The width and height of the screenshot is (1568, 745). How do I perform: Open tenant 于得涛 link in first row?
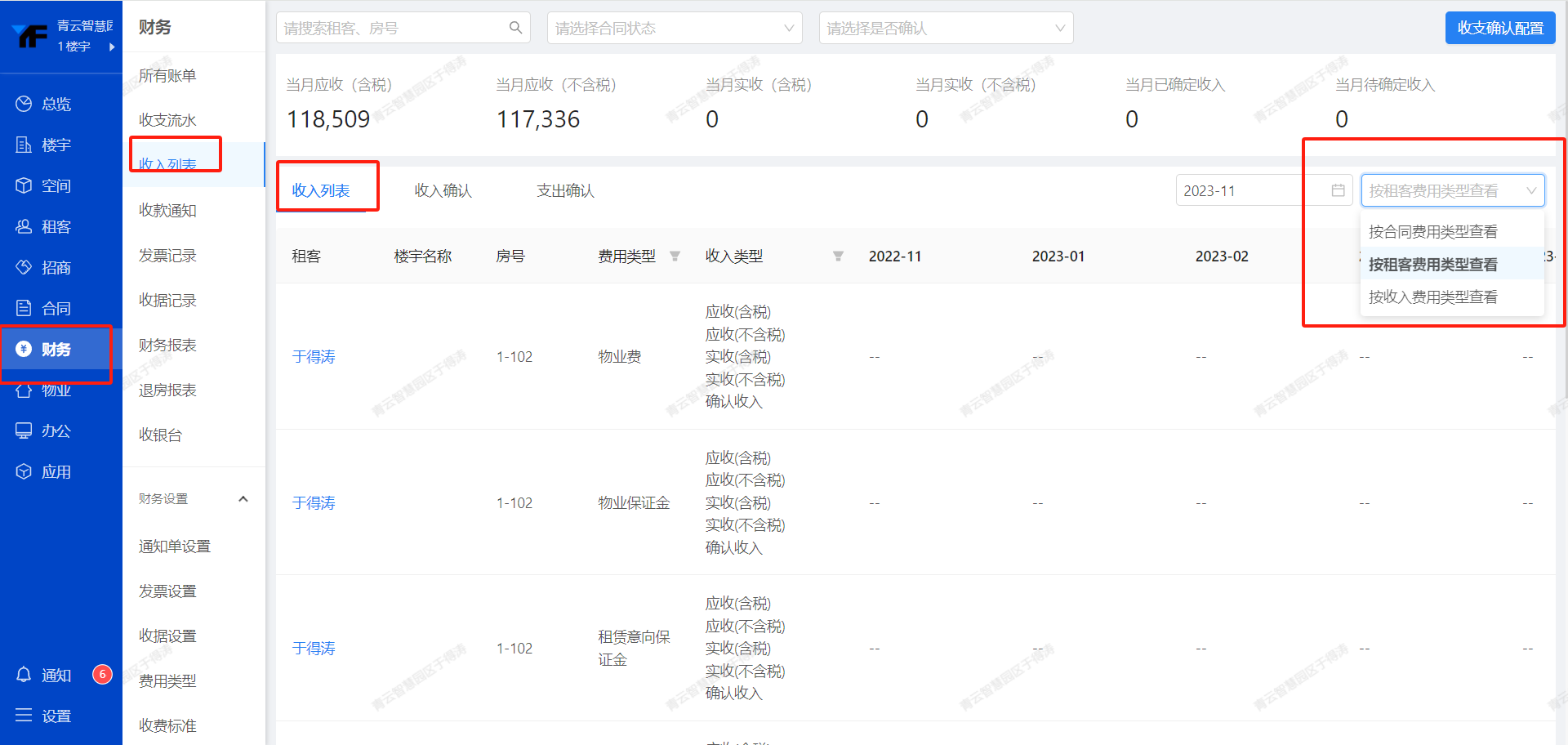(314, 357)
